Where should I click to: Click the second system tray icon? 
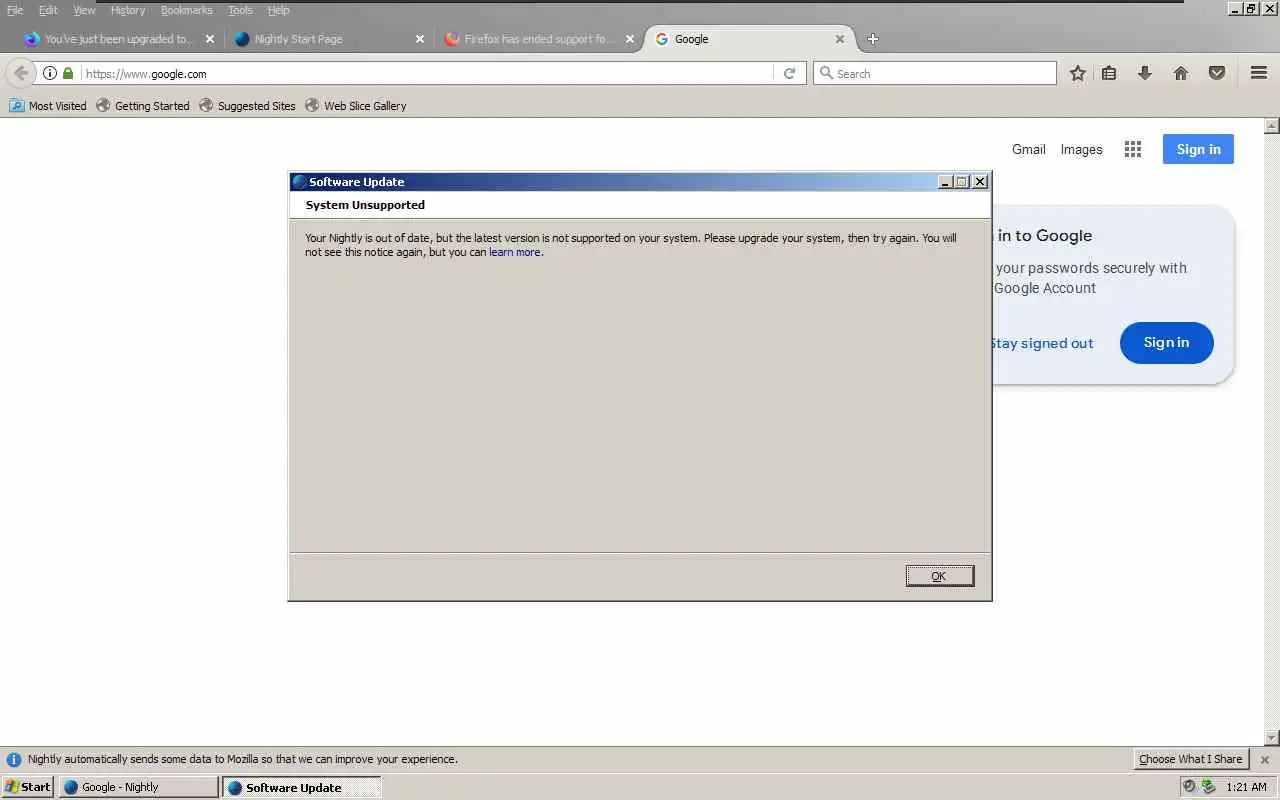pos(1208,787)
